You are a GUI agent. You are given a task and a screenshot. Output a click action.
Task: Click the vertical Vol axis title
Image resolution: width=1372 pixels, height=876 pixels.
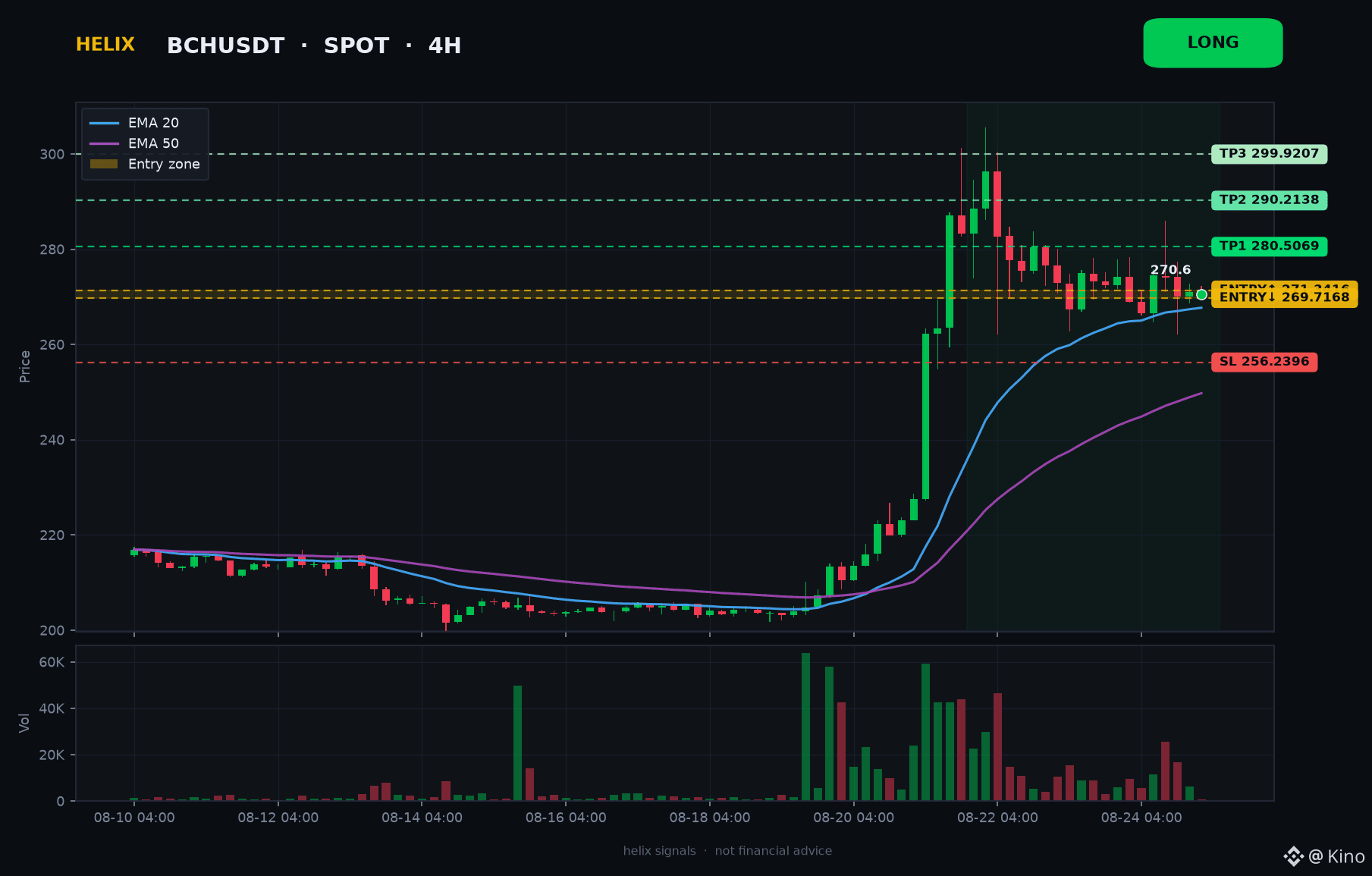click(x=25, y=723)
